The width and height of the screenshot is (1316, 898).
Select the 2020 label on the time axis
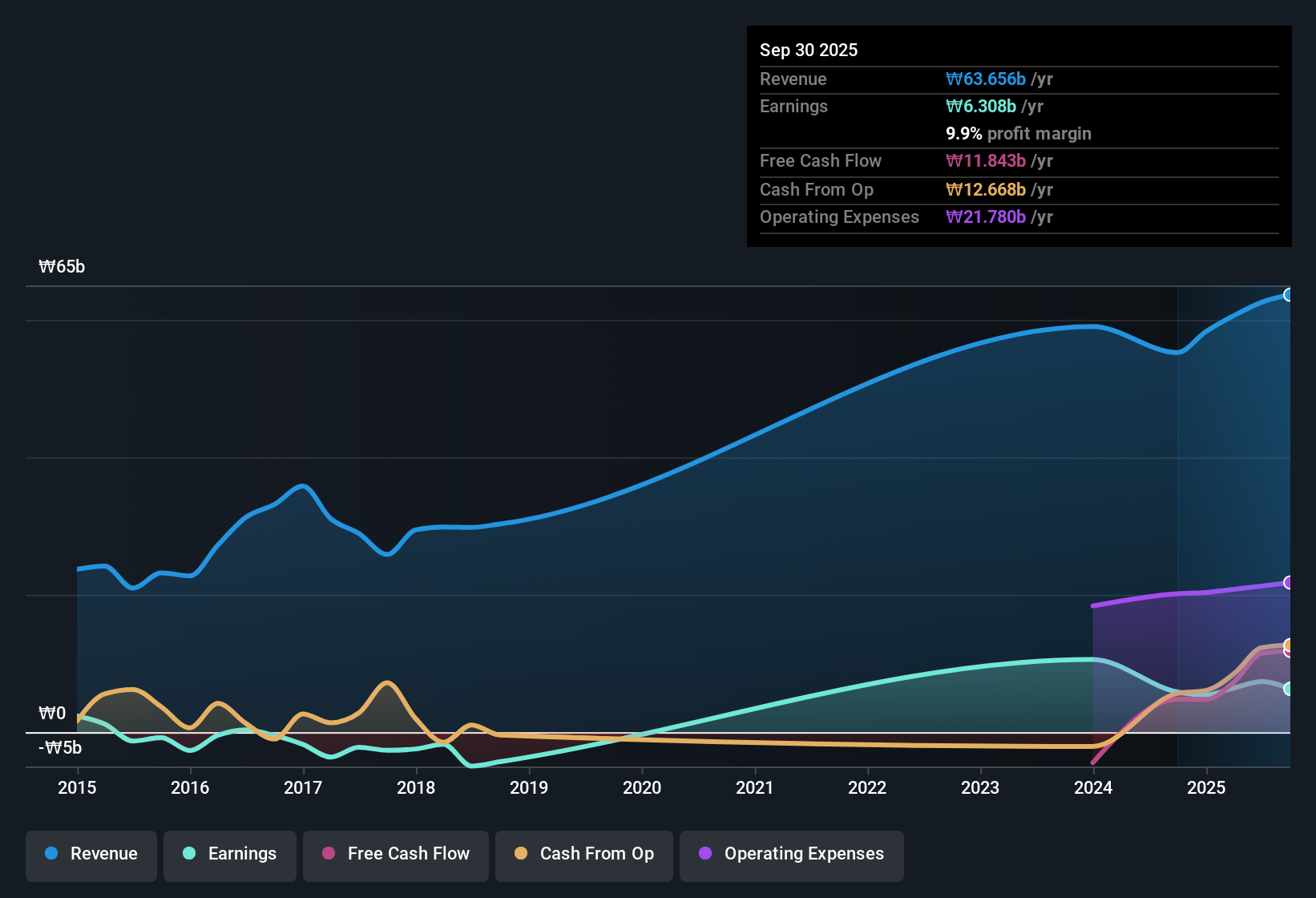tap(644, 788)
